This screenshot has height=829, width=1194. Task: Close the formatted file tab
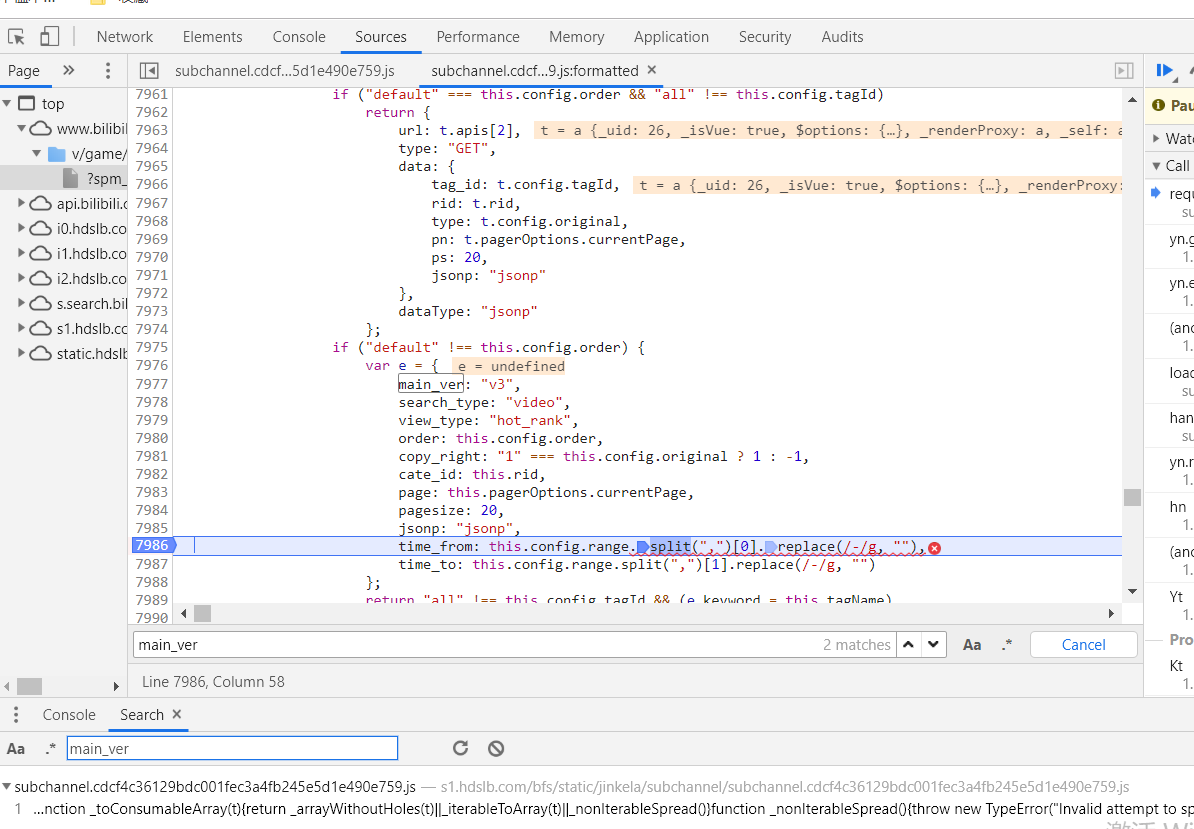pos(652,70)
